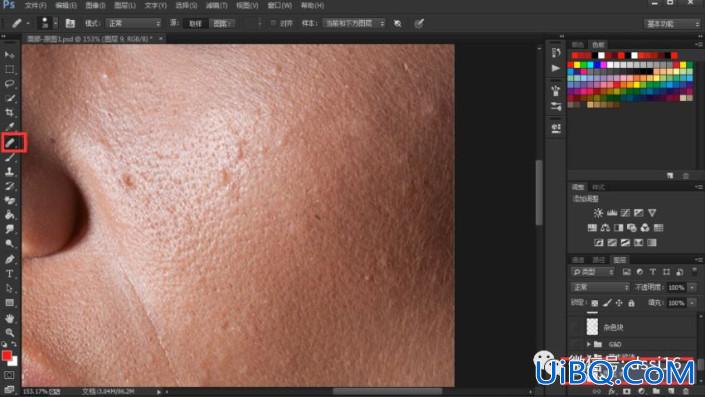This screenshot has width=705, height=397.
Task: Select the Rectangle shape tool
Action: 9,303
